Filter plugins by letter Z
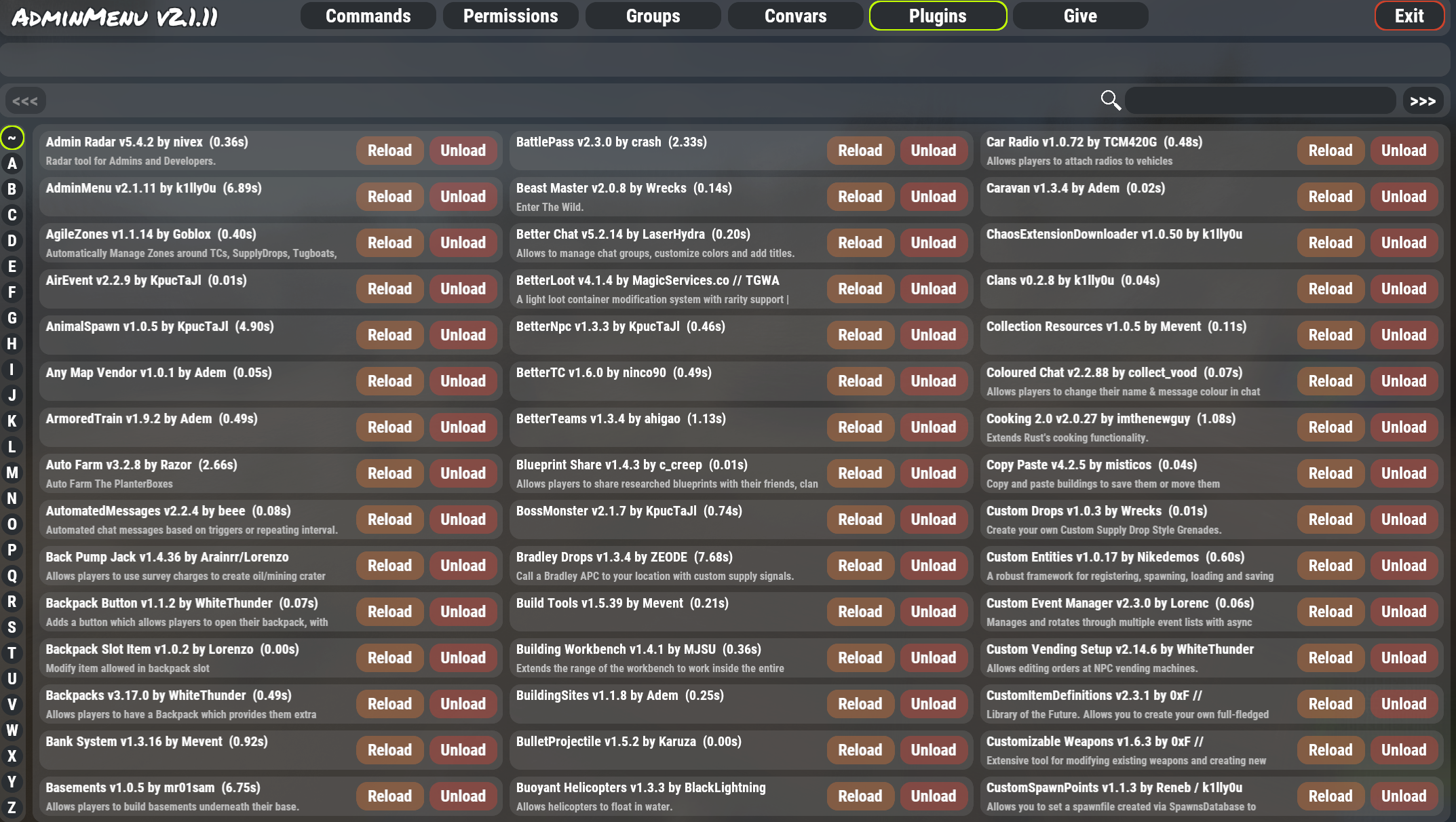This screenshot has width=1456, height=822. click(x=12, y=808)
